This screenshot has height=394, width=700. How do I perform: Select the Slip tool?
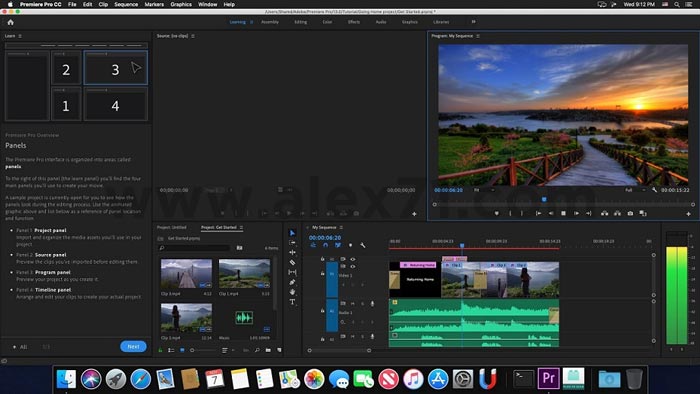[x=292, y=272]
